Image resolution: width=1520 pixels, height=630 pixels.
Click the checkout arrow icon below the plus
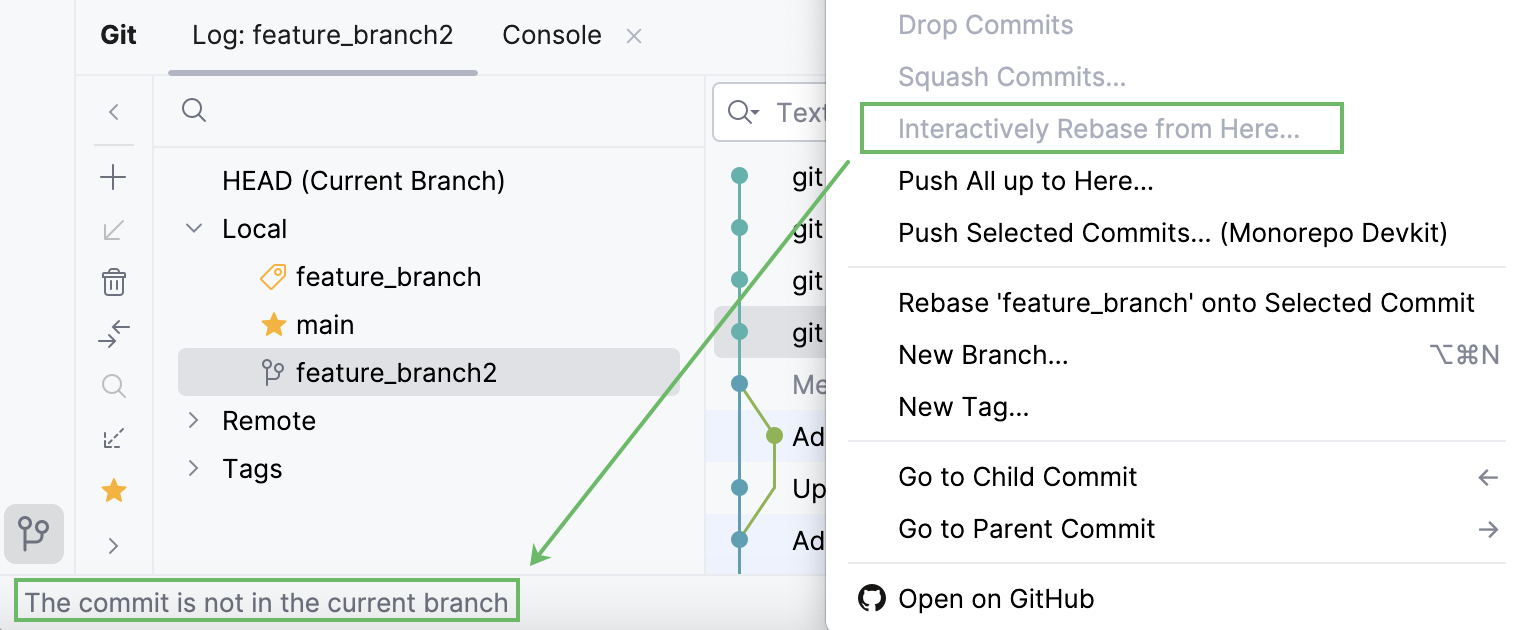[x=113, y=229]
